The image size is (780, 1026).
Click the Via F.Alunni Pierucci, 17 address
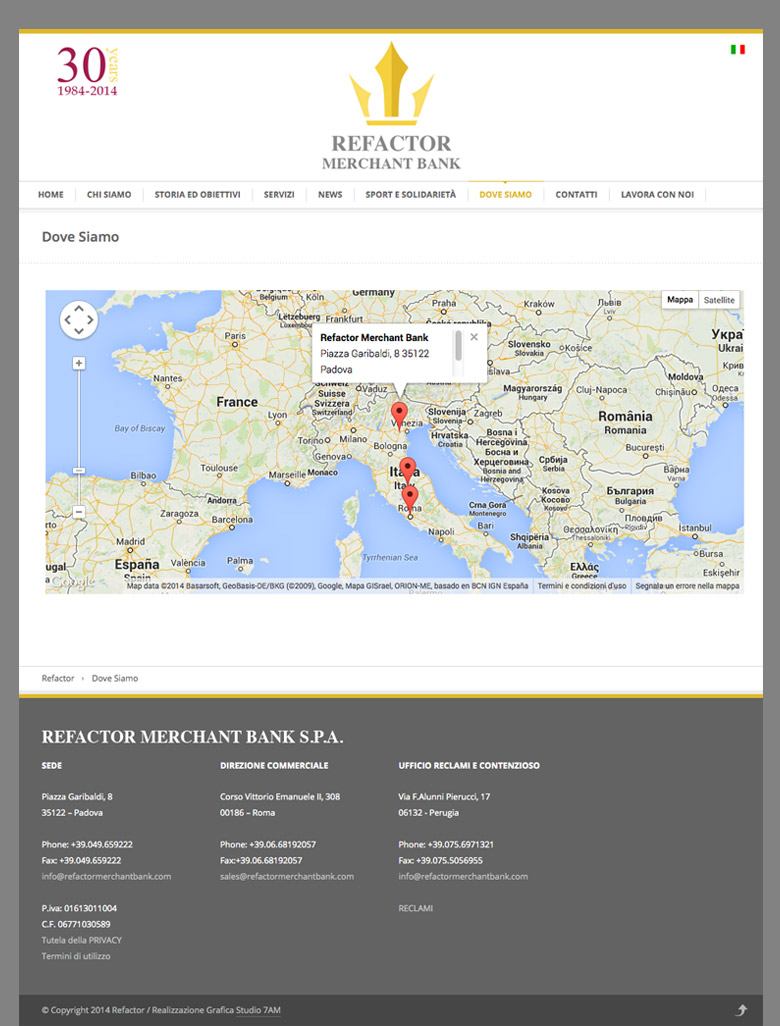click(444, 796)
